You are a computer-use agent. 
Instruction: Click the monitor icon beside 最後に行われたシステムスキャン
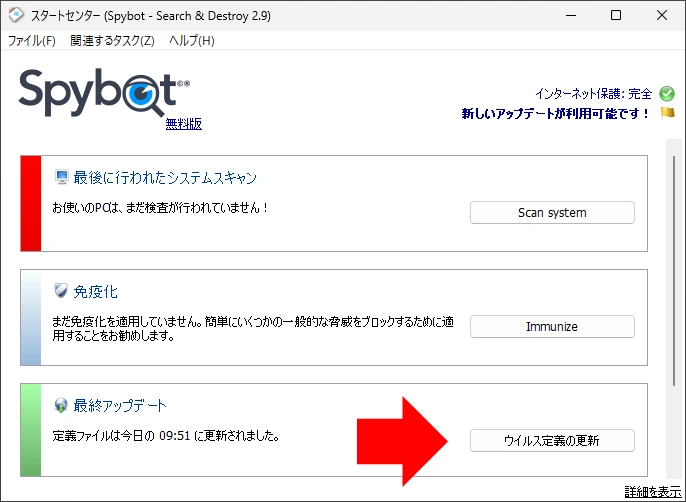(62, 177)
